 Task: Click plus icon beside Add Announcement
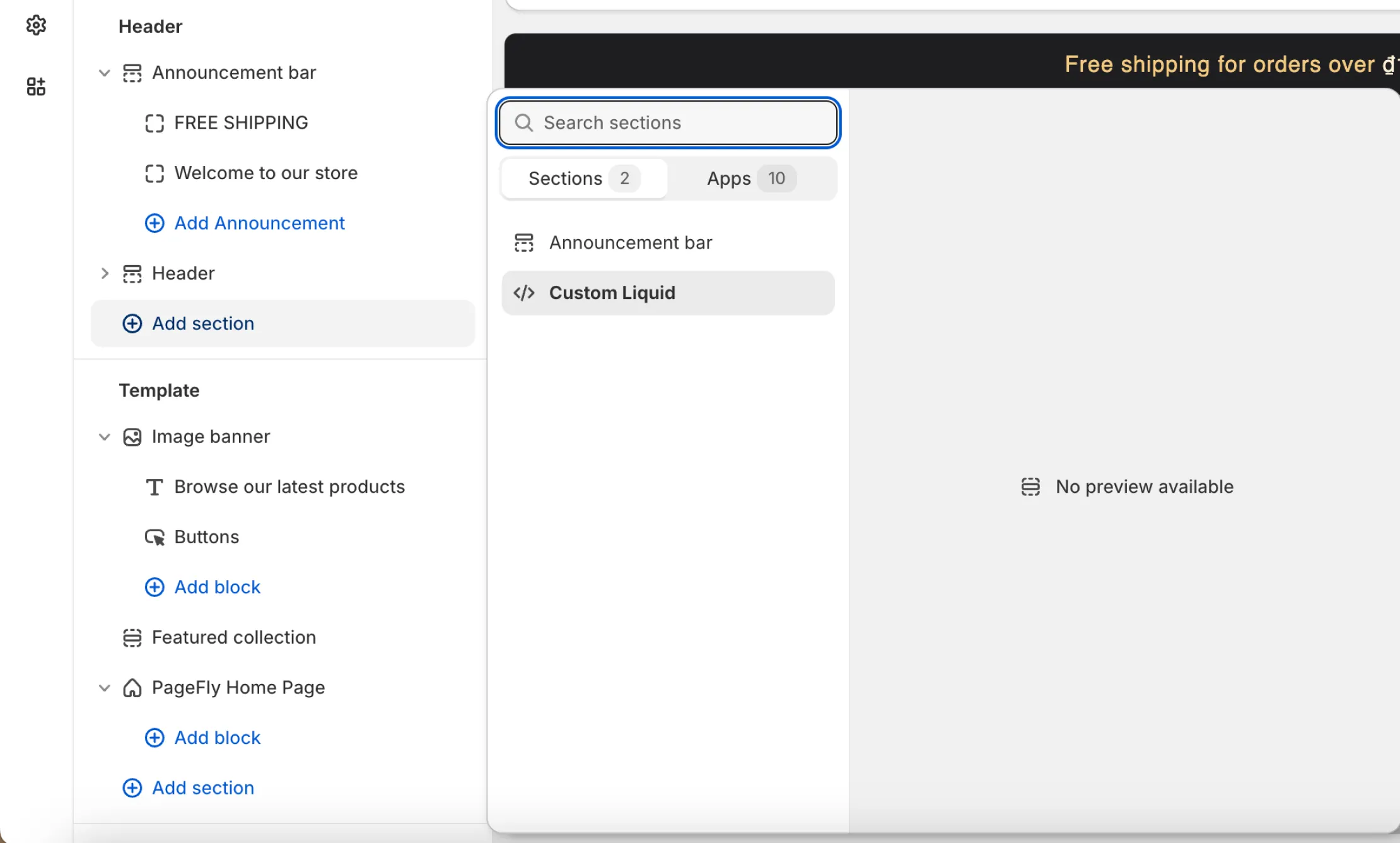click(x=155, y=223)
